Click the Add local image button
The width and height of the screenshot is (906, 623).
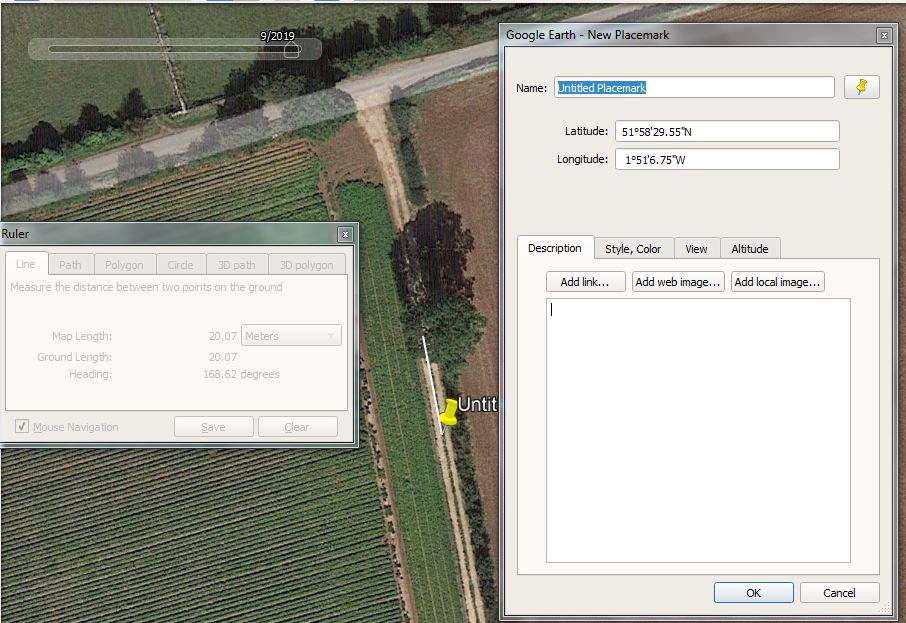[x=777, y=282]
